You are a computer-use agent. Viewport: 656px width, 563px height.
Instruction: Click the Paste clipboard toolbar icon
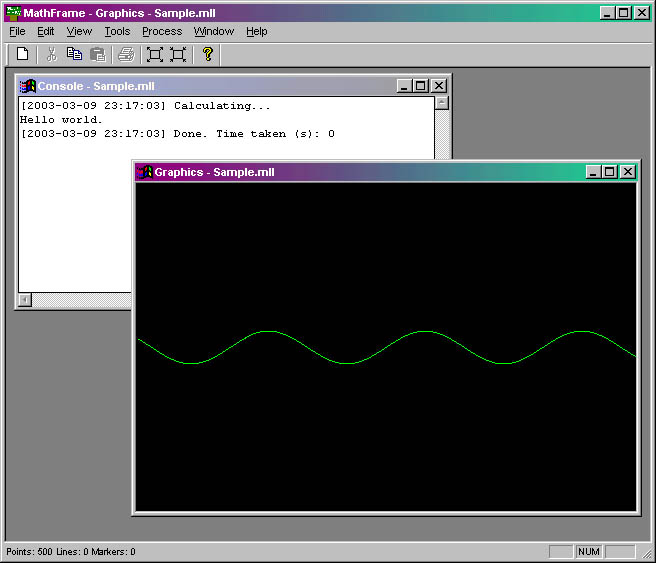98,54
